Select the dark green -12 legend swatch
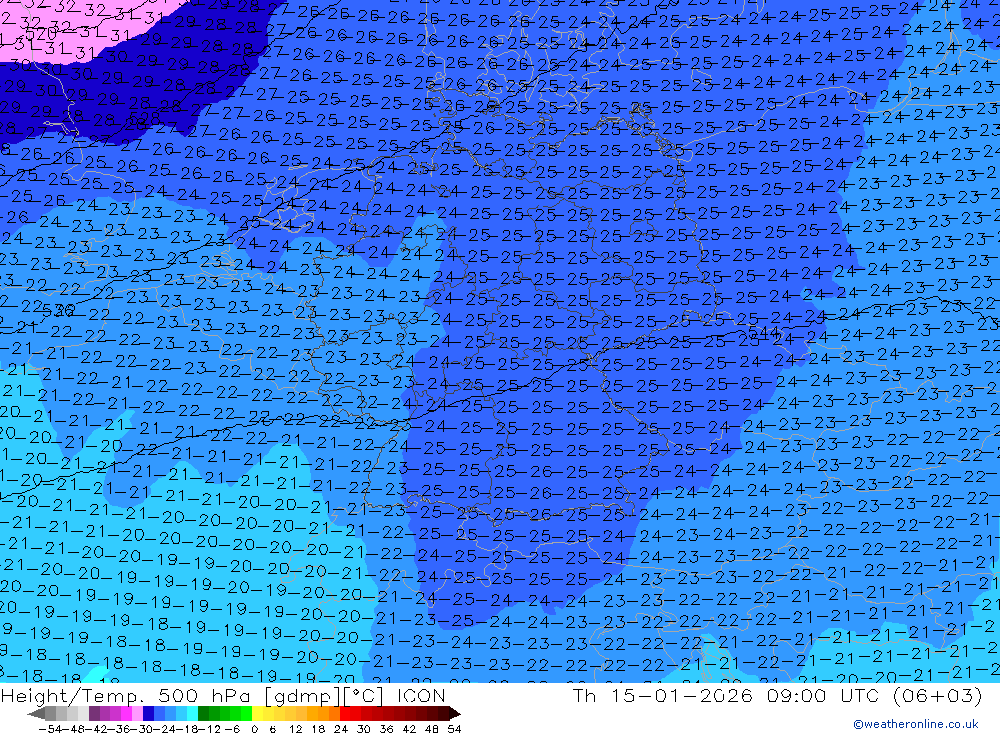 203,713
